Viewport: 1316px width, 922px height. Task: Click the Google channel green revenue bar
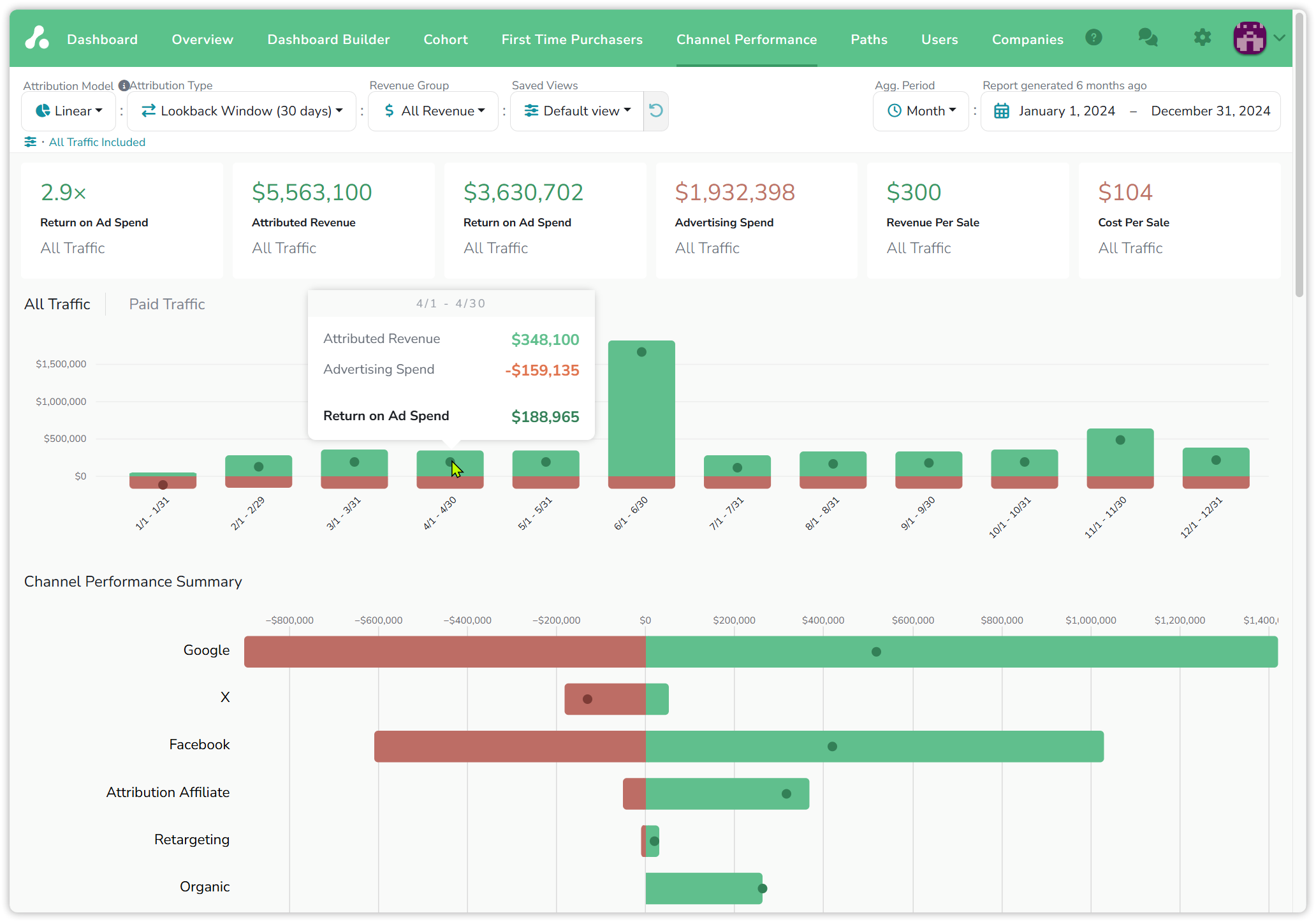tap(961, 652)
